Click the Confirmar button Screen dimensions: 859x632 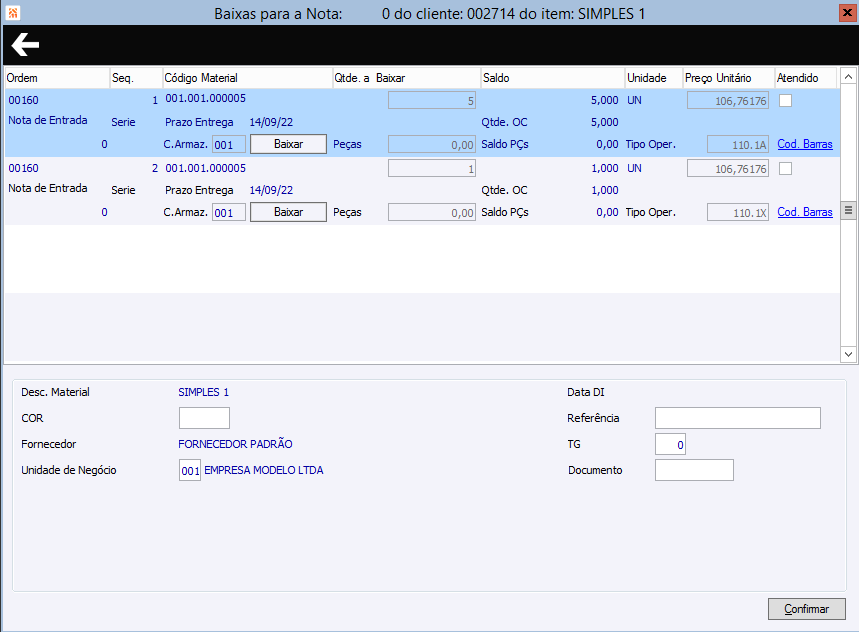pos(806,609)
